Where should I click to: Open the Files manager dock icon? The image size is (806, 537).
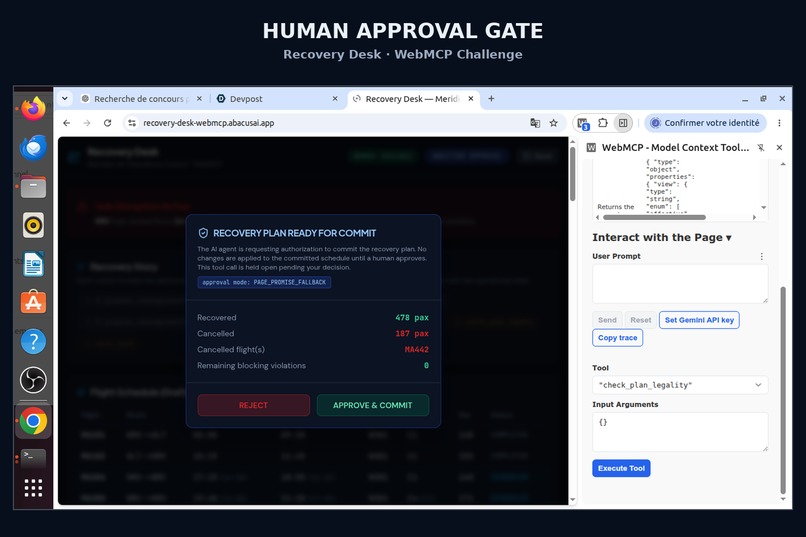pos(33,187)
